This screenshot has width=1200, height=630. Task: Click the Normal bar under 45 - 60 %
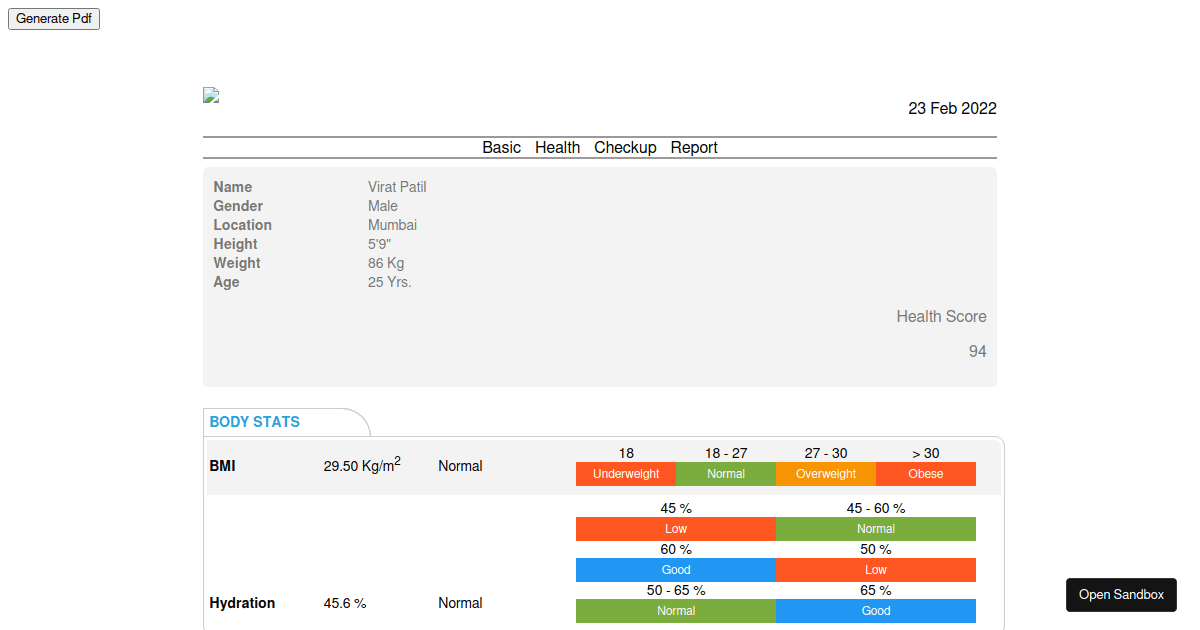(x=876, y=529)
